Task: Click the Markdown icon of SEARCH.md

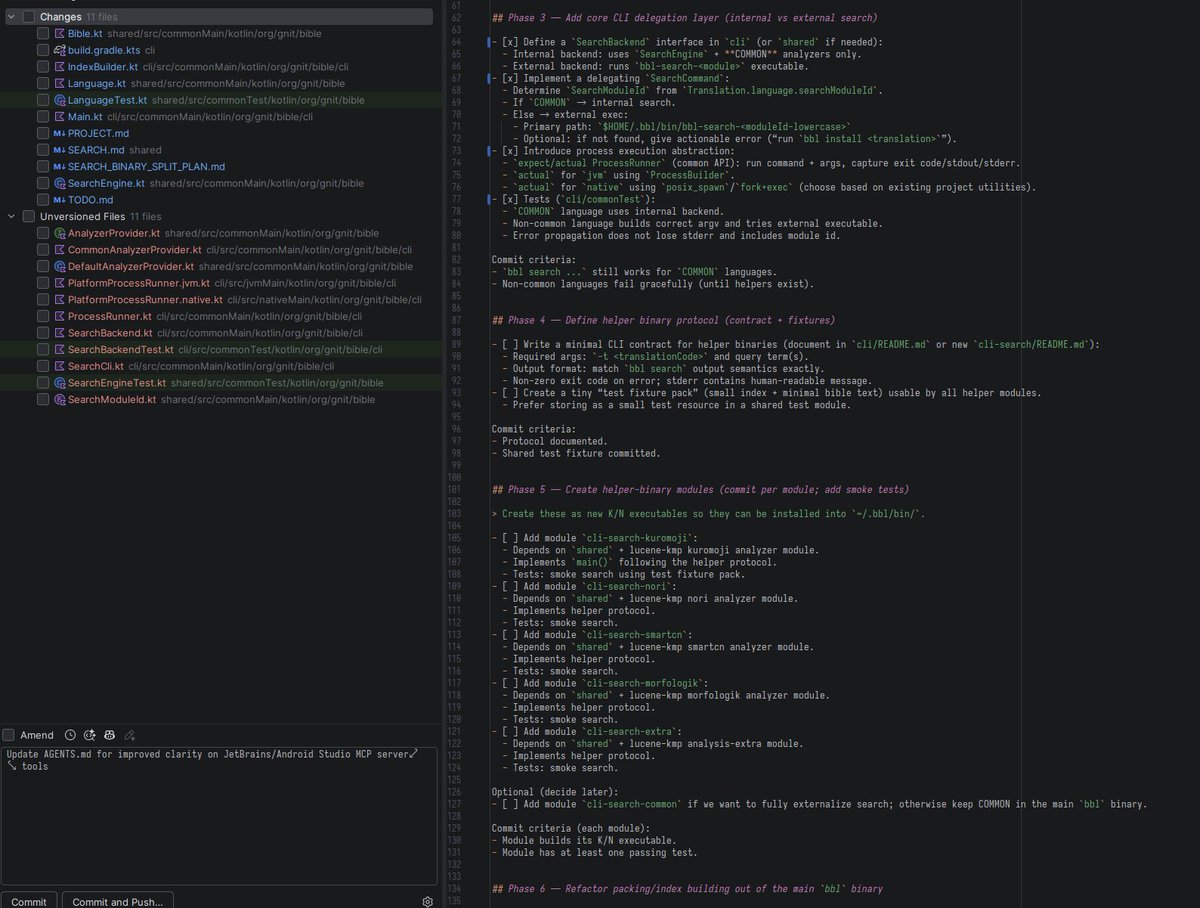Action: click(60, 150)
